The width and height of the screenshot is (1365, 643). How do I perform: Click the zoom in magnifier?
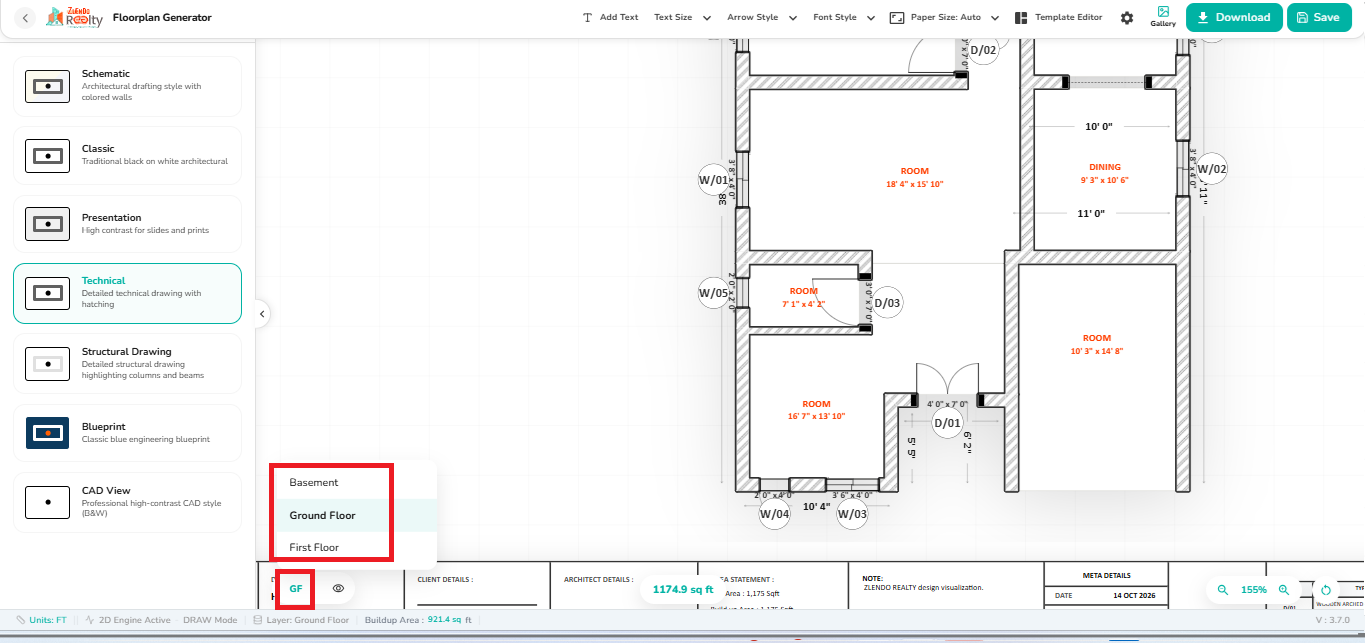click(1284, 590)
